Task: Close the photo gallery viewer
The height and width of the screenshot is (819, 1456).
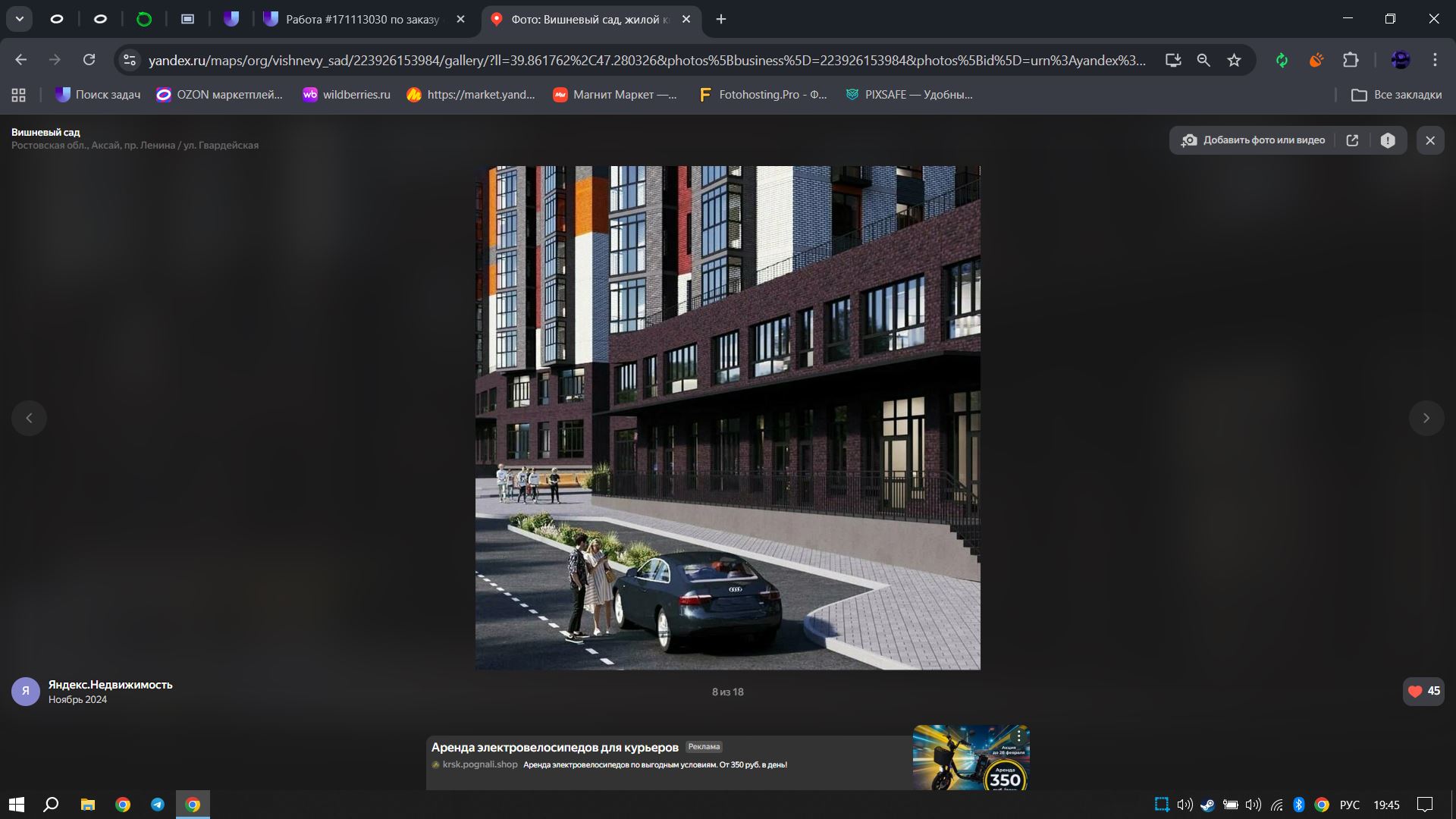Action: pyautogui.click(x=1430, y=140)
